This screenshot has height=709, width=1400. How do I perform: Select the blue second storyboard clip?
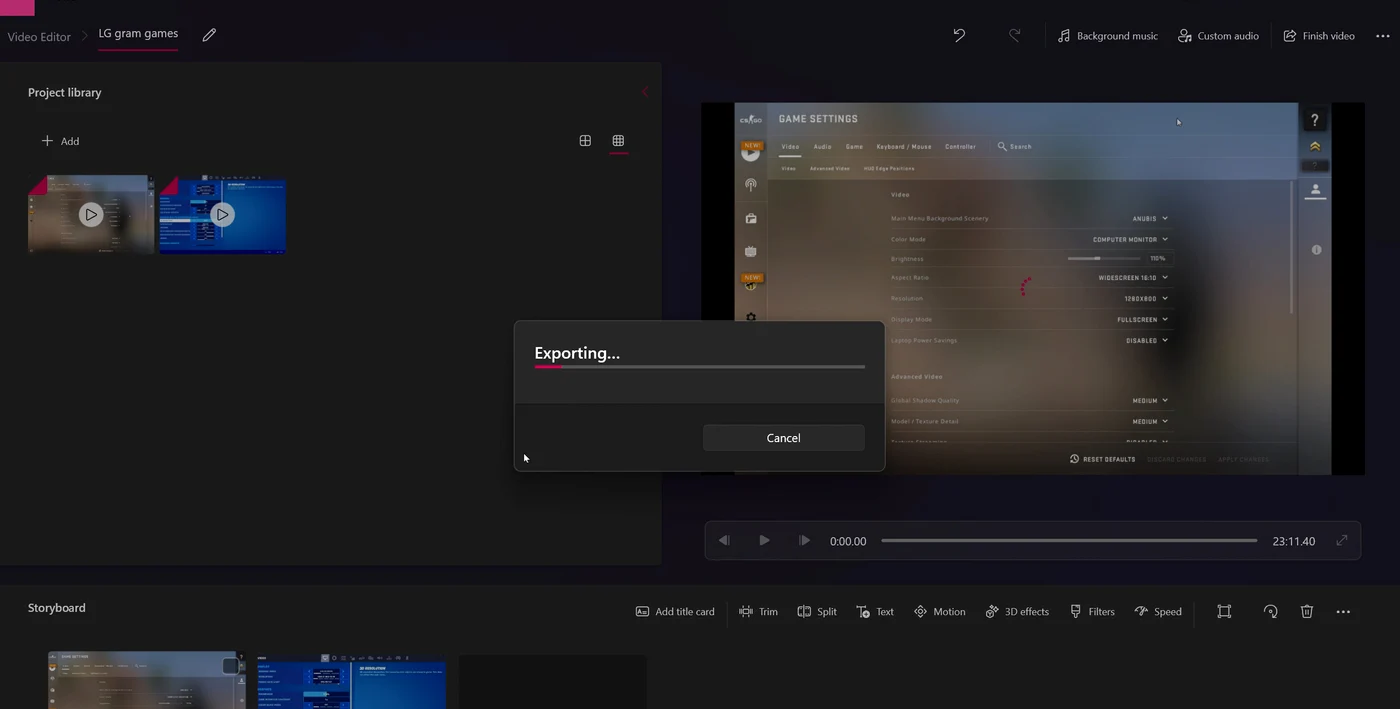pyautogui.click(x=351, y=682)
